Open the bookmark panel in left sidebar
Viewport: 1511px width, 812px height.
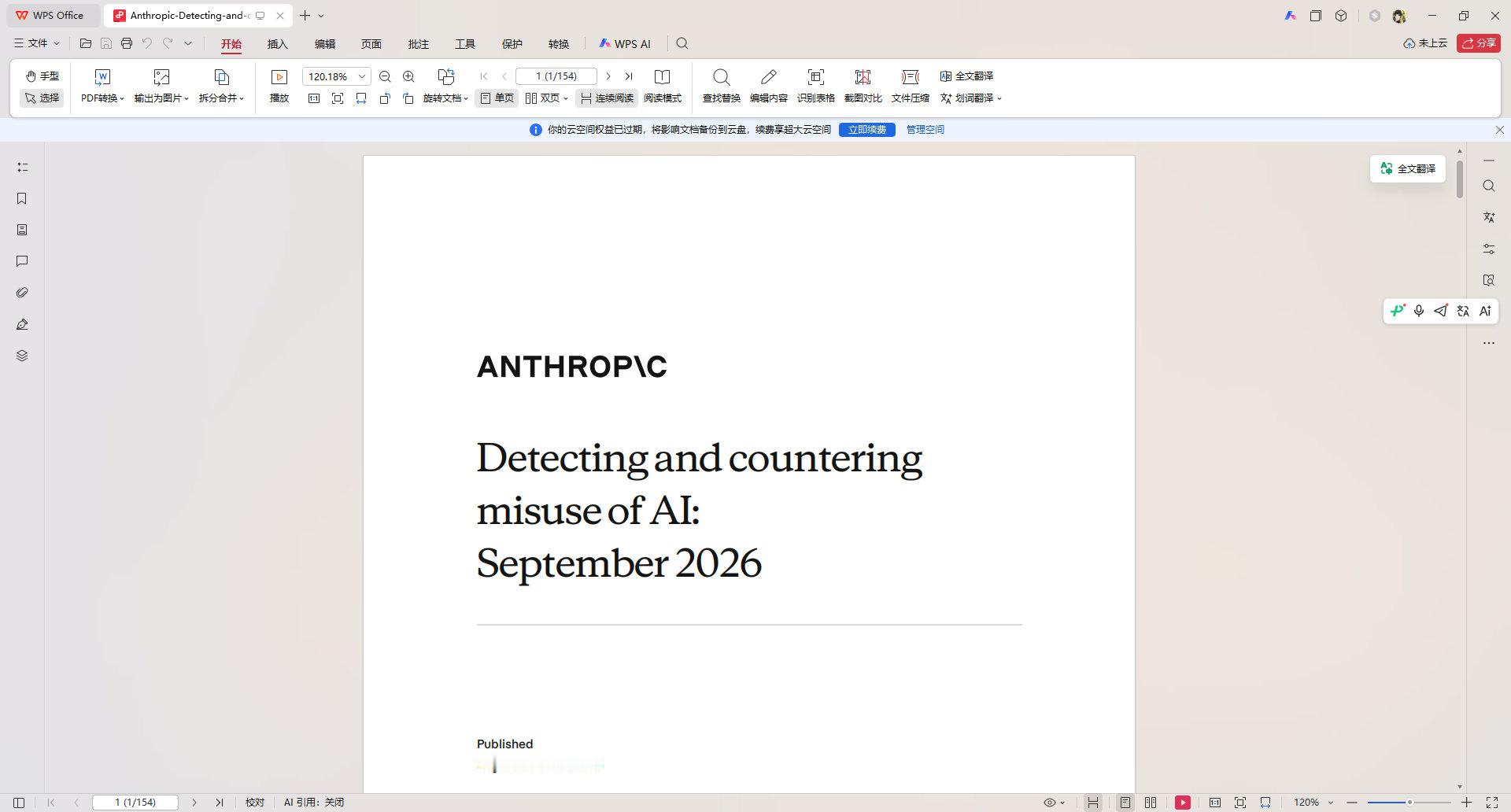(x=22, y=198)
